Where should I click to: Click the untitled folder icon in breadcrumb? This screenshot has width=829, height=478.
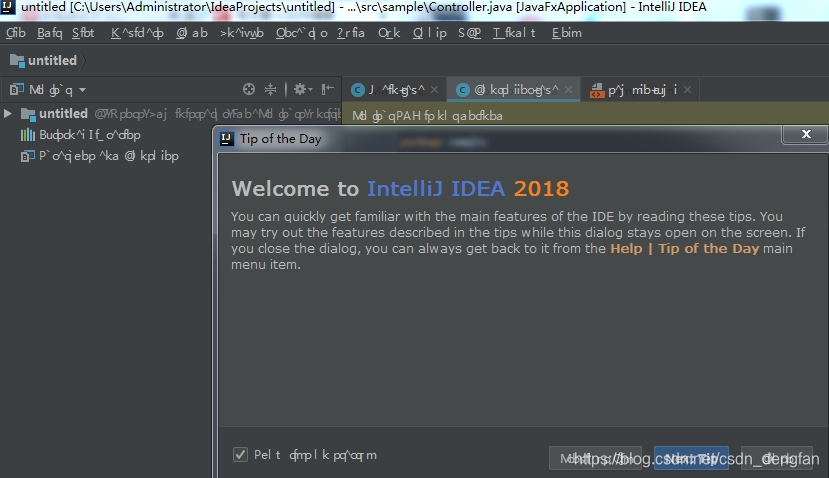(x=17, y=61)
